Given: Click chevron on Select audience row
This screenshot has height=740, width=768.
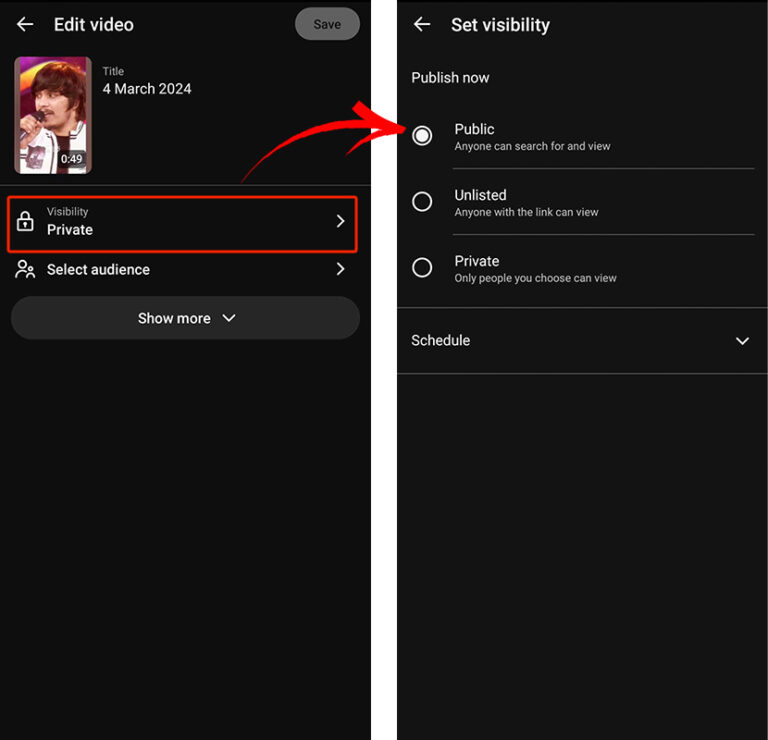Looking at the screenshot, I should (x=340, y=269).
